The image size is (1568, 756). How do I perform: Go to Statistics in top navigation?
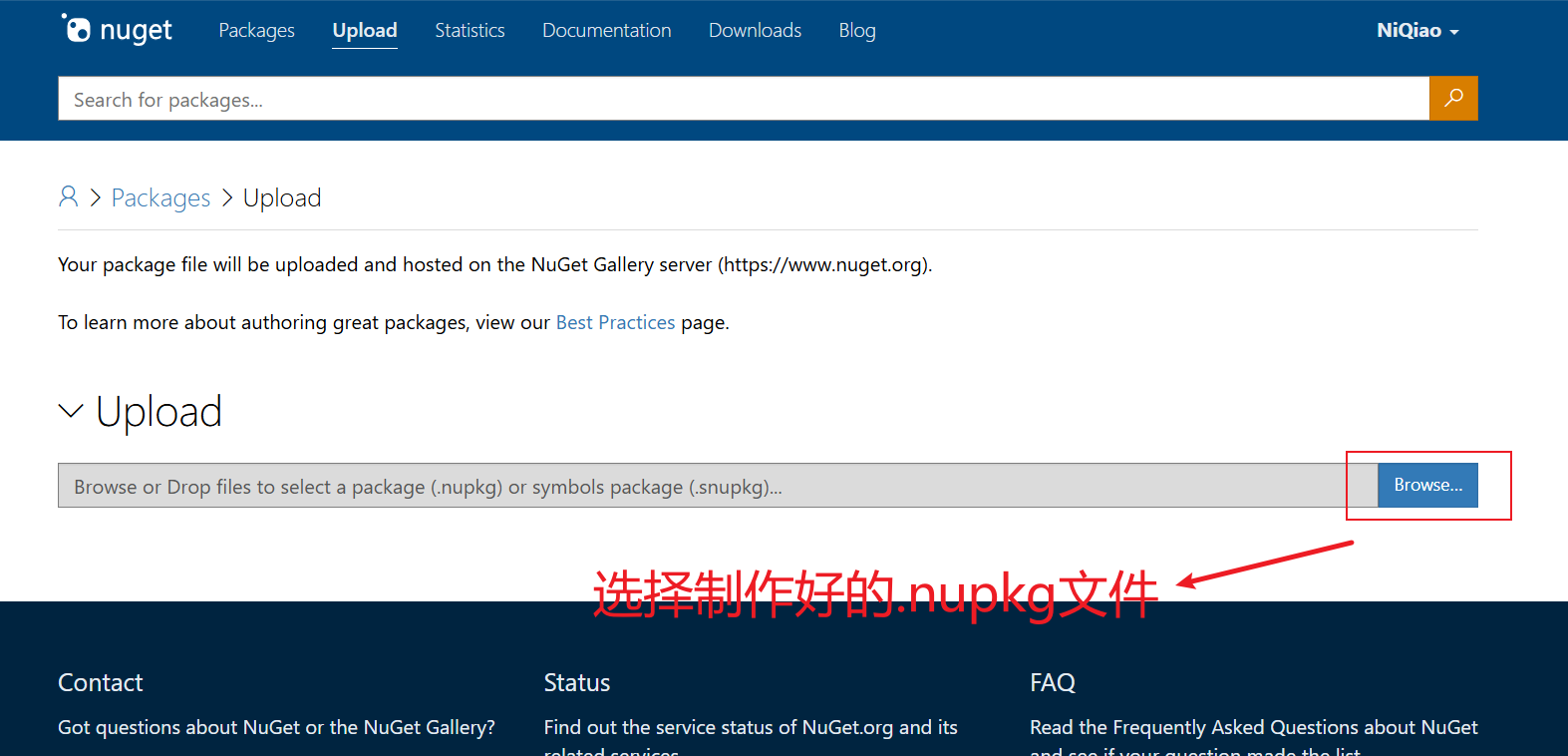pos(470,31)
